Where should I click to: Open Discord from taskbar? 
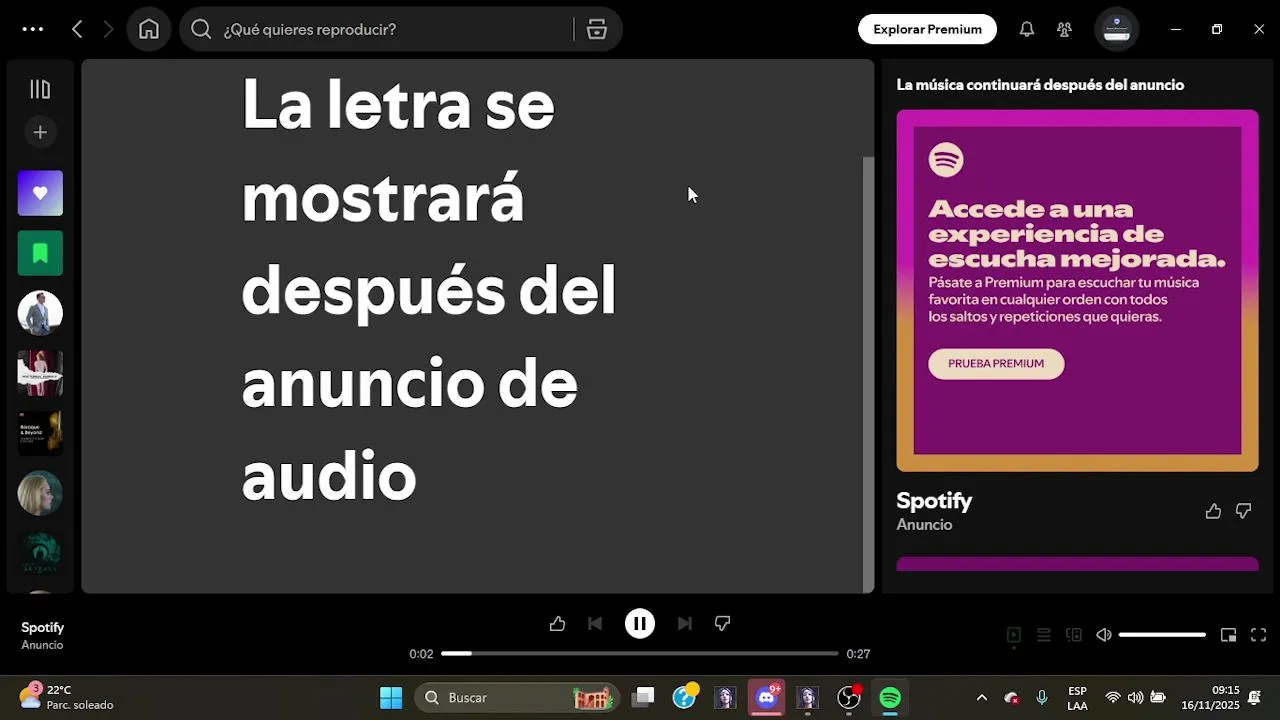point(767,697)
